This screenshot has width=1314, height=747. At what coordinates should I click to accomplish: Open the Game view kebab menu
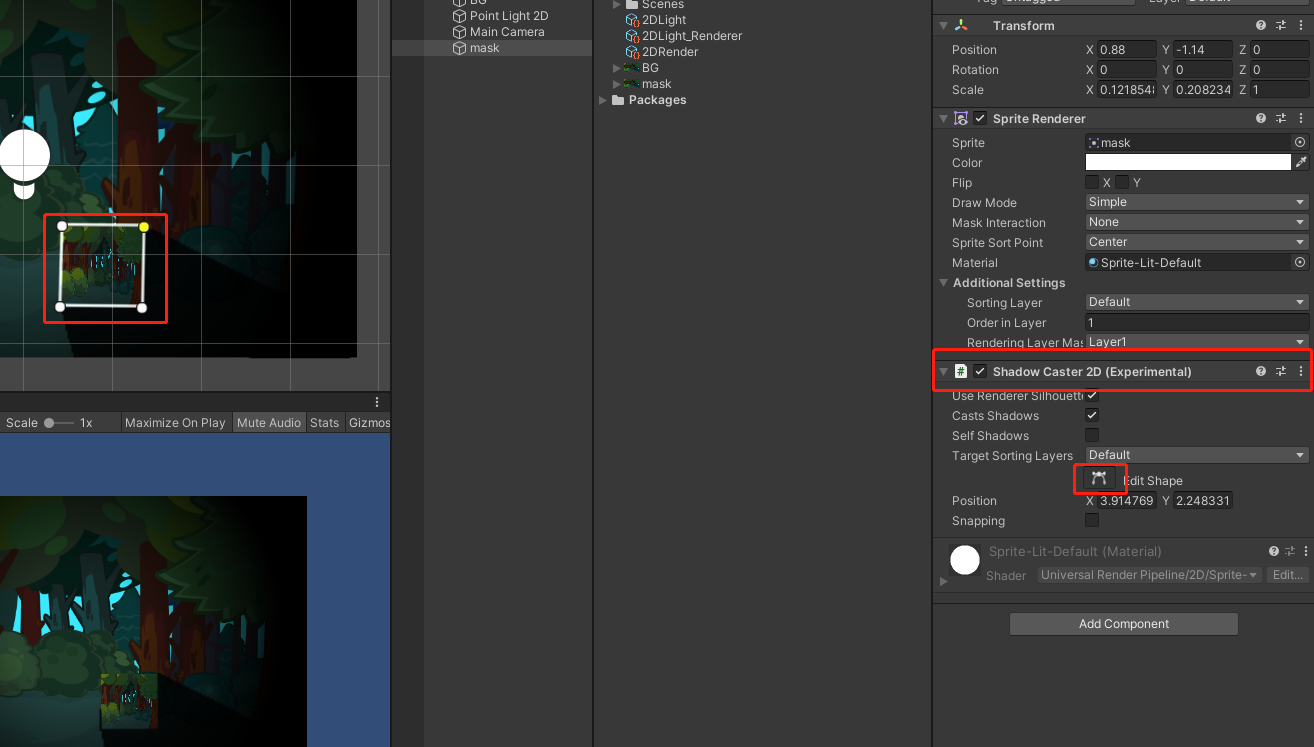(x=377, y=401)
